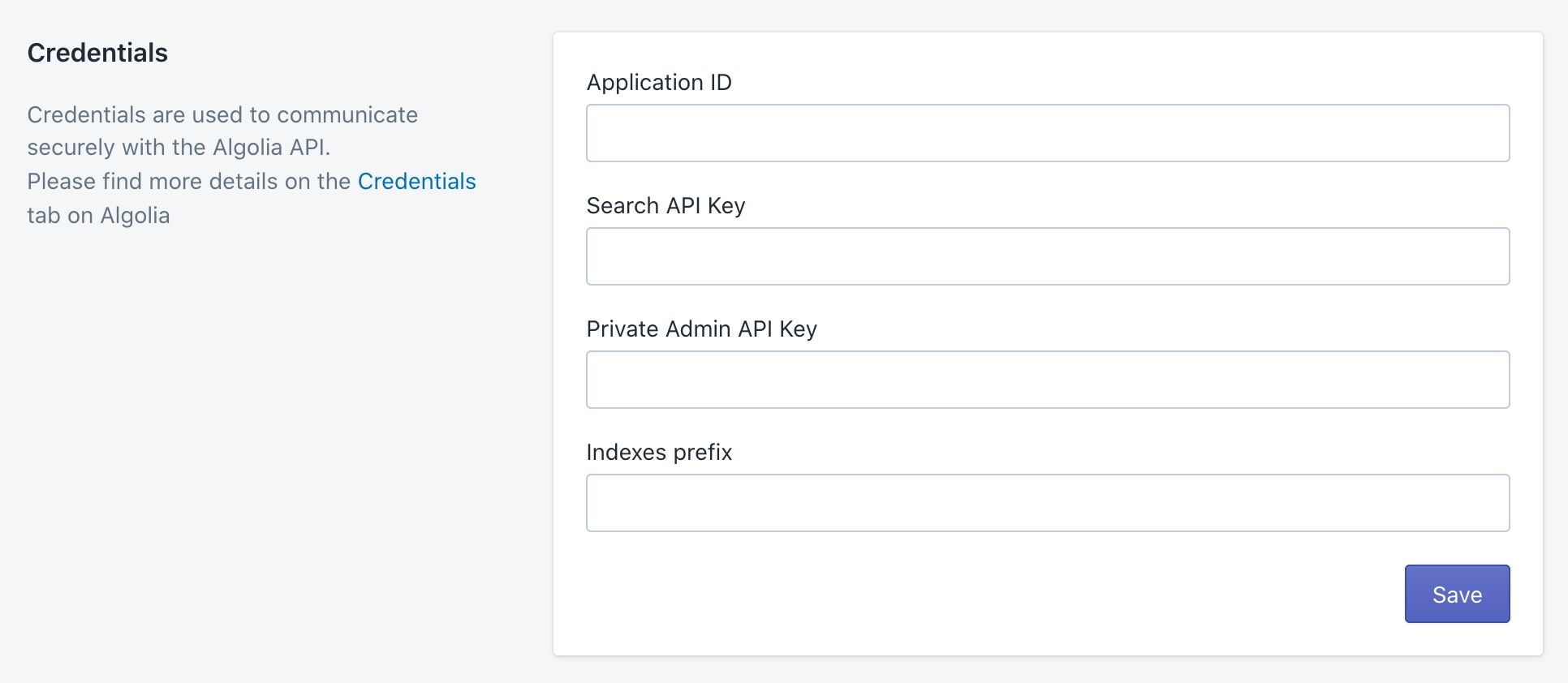Click the 'tab on Algolia' text
The width and height of the screenshot is (1568, 683).
point(98,216)
